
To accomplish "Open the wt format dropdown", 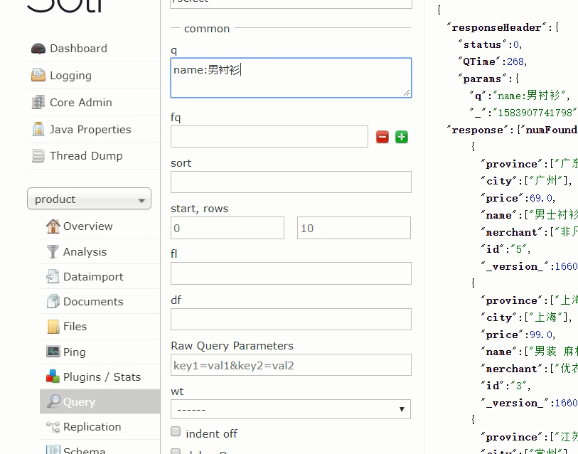I will [x=290, y=409].
